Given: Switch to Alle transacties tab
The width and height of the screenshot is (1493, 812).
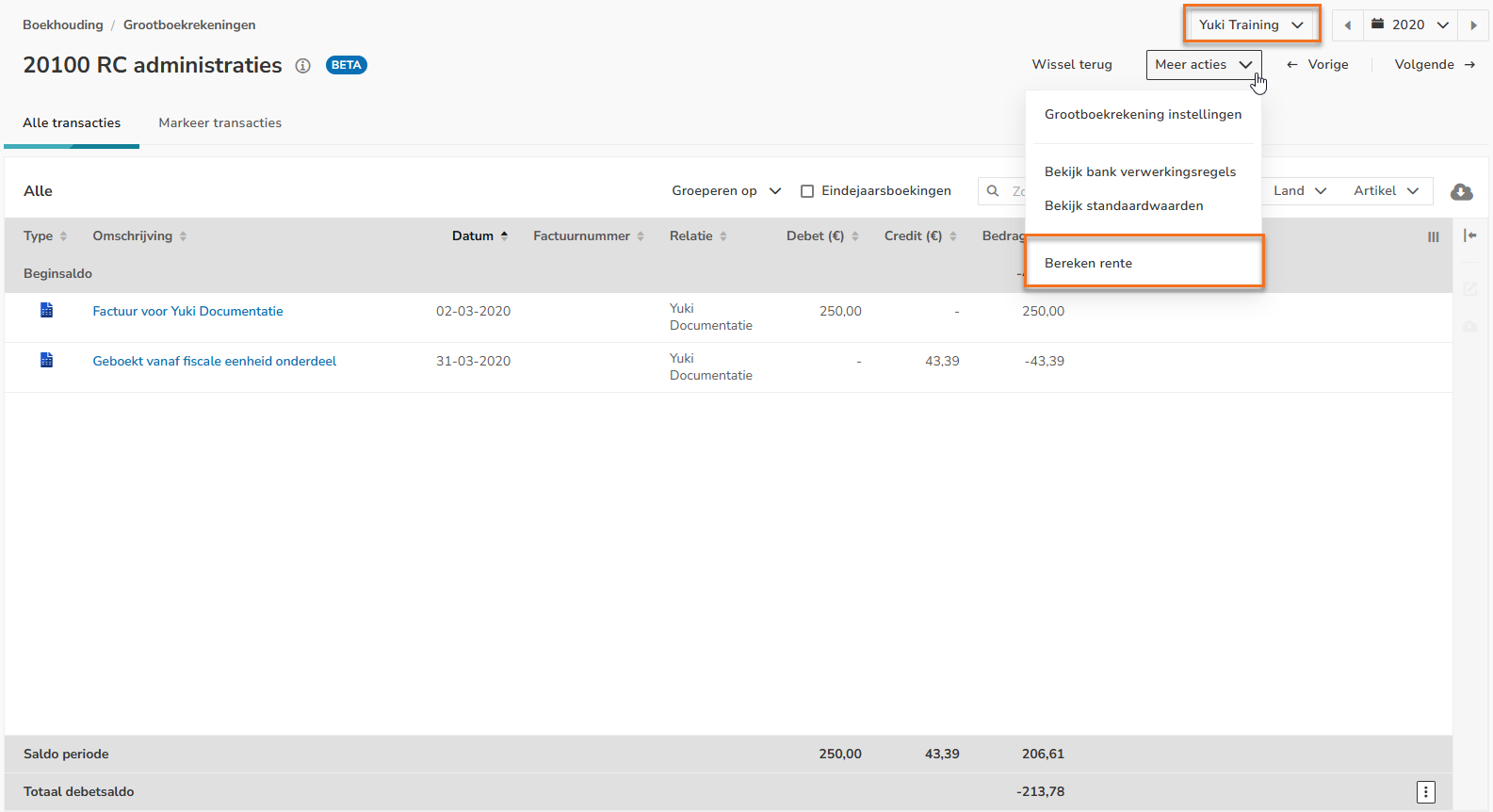Looking at the screenshot, I should (x=72, y=123).
